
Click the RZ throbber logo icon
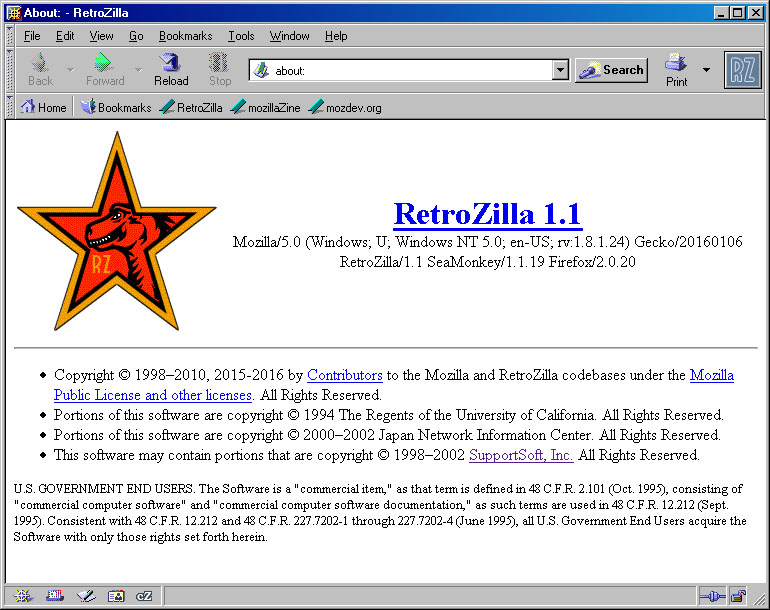coord(742,70)
